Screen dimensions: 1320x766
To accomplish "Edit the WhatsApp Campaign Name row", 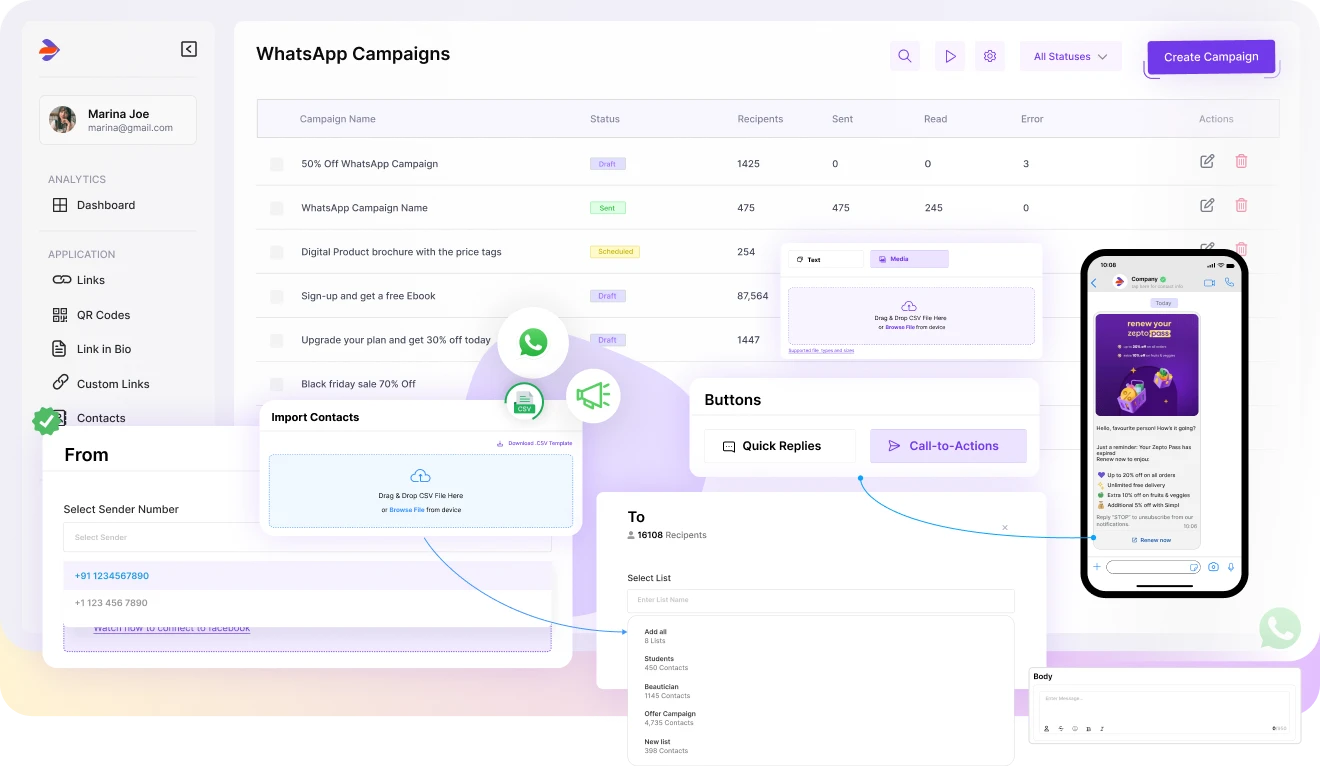I will tap(1207, 205).
